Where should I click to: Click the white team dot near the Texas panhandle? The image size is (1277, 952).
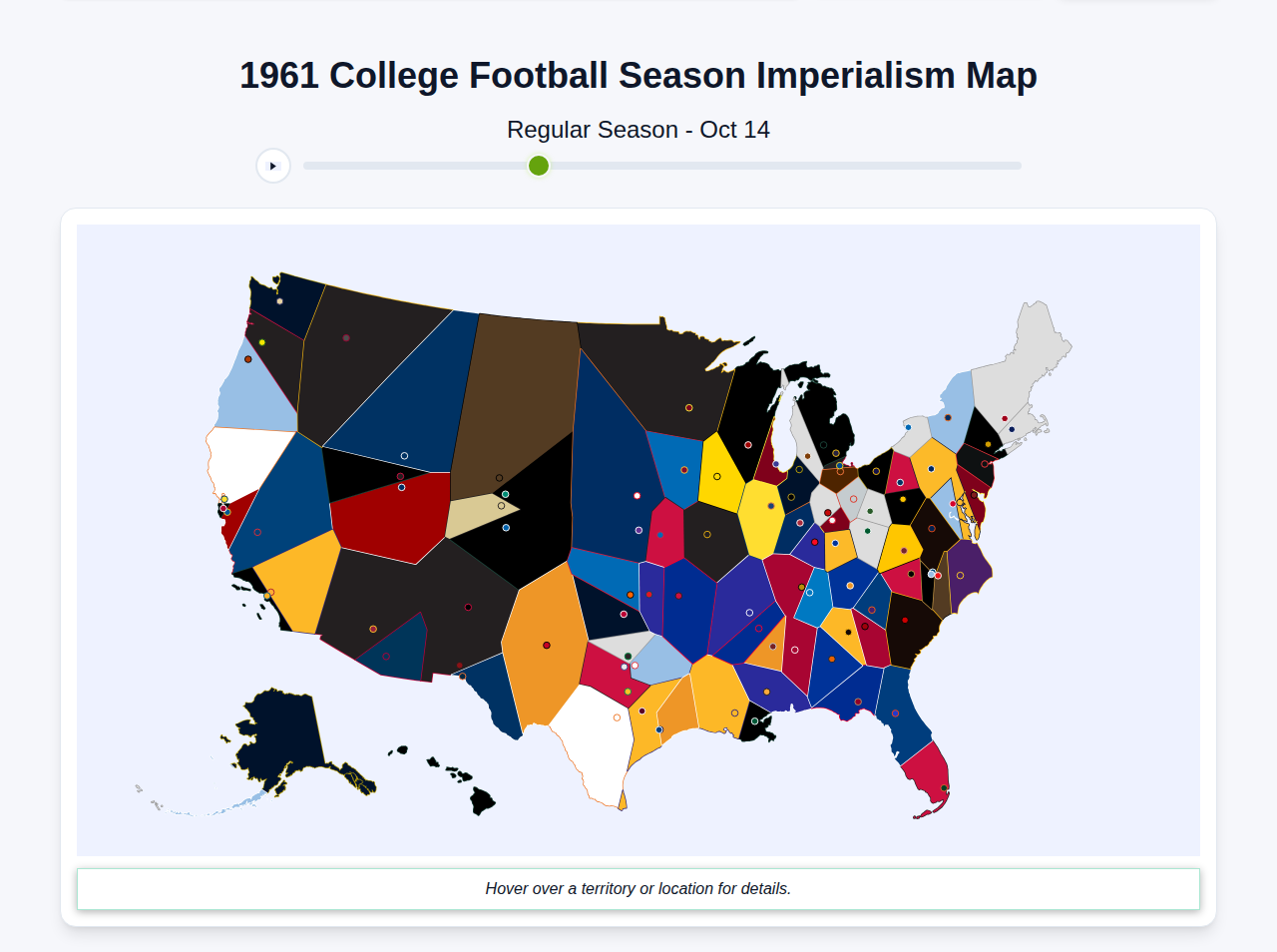coord(635,665)
